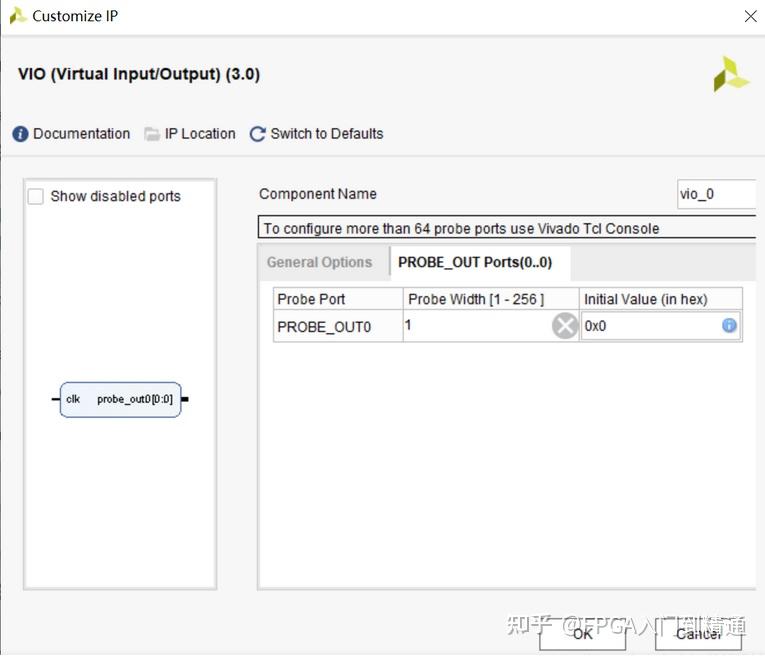Screen dimensions: 765x657
Task: Click the Documentation info icon
Action: (20, 134)
